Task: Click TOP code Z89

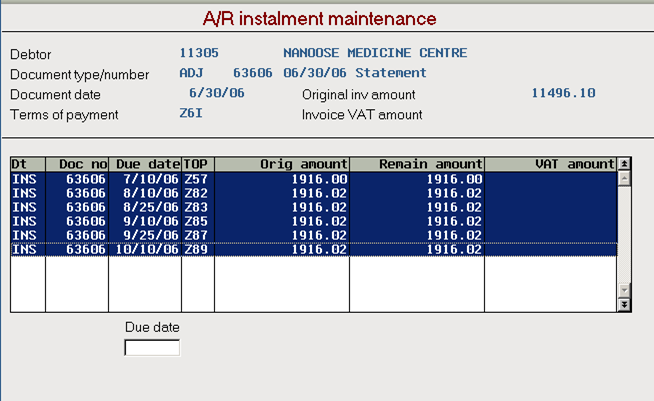Action: tap(196, 250)
